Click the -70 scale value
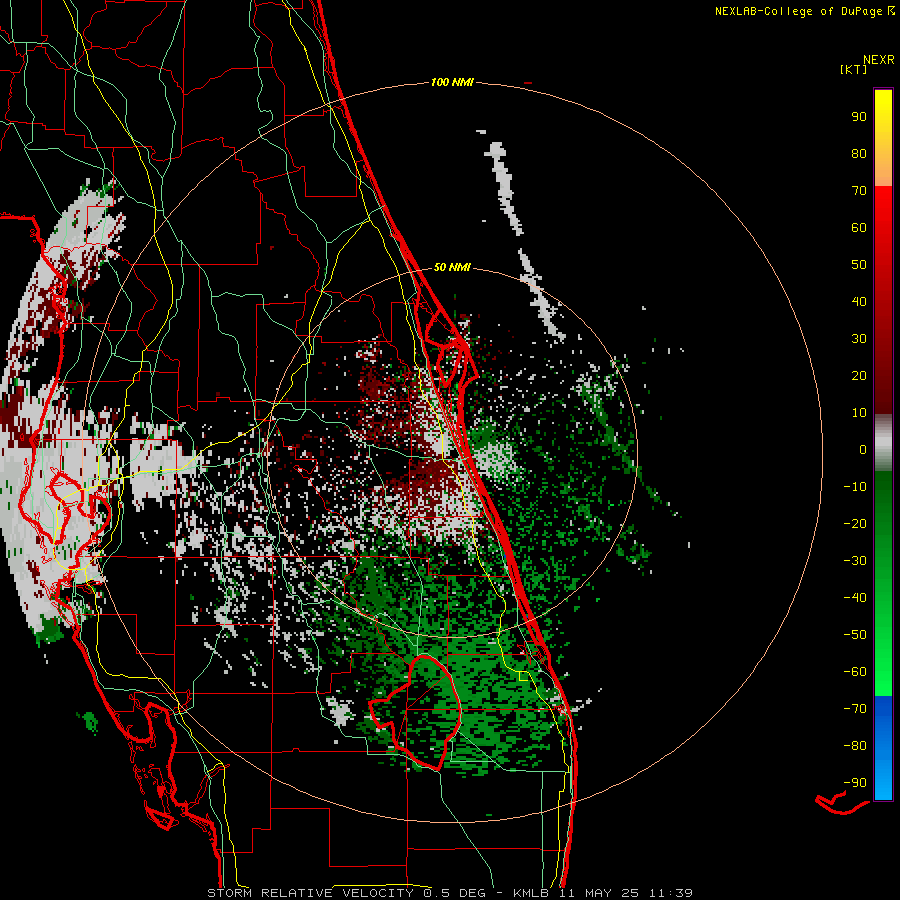 tap(855, 709)
